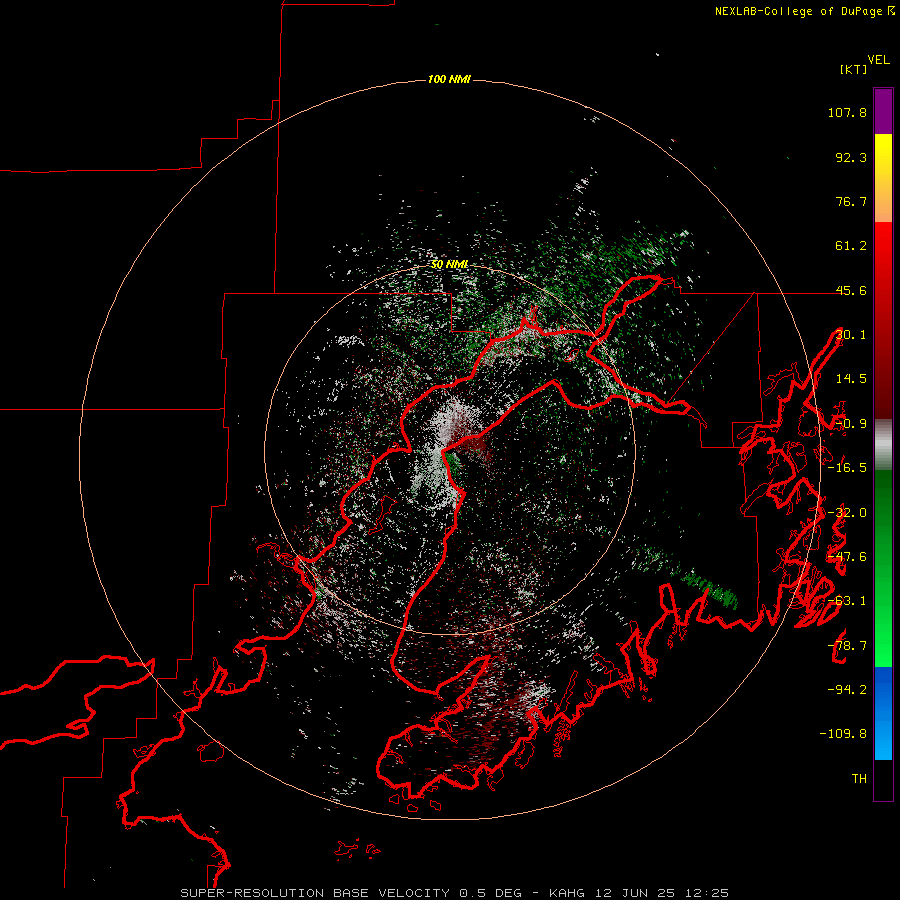
Task: Click the -32.0 legend value
Action: (847, 513)
